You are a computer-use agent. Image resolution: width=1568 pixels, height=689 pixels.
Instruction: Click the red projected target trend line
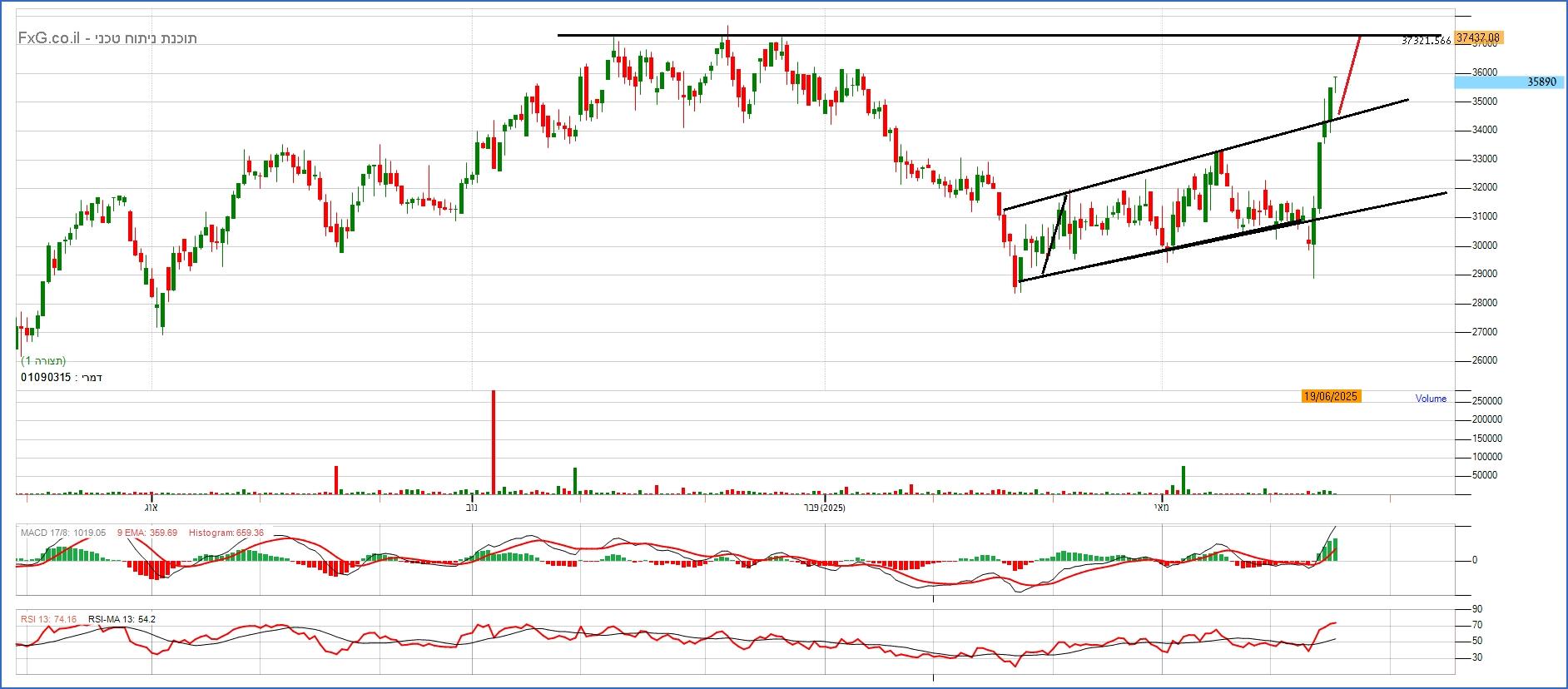pos(1349,77)
